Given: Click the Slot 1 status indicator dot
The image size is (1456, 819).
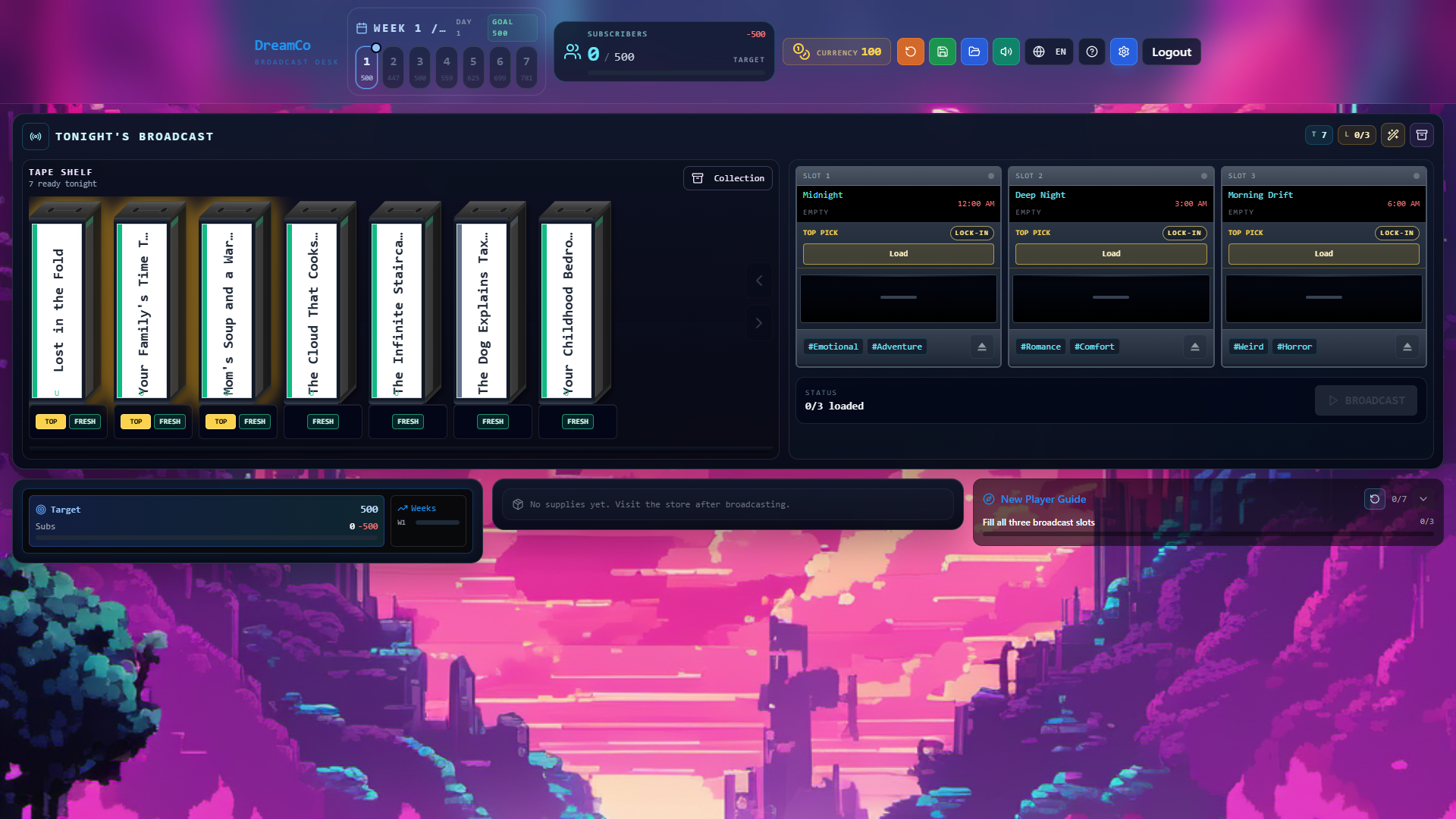Looking at the screenshot, I should pyautogui.click(x=990, y=176).
